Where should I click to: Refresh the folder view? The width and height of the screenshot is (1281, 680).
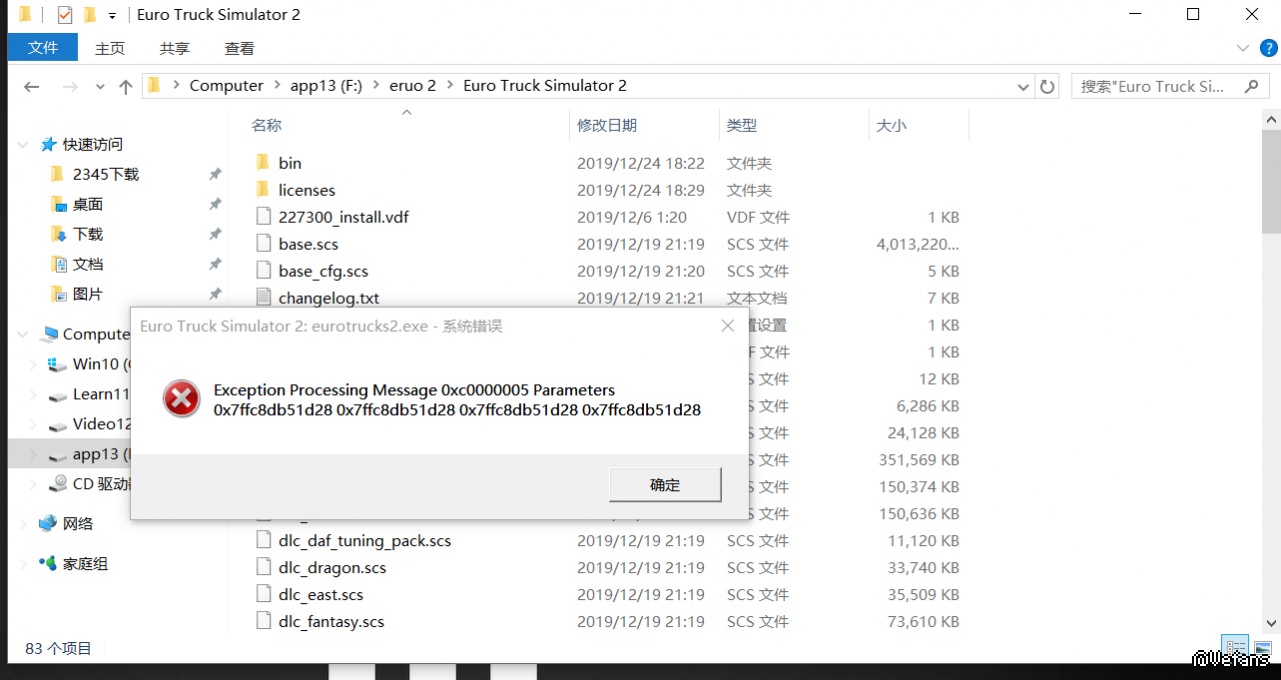pyautogui.click(x=1047, y=86)
